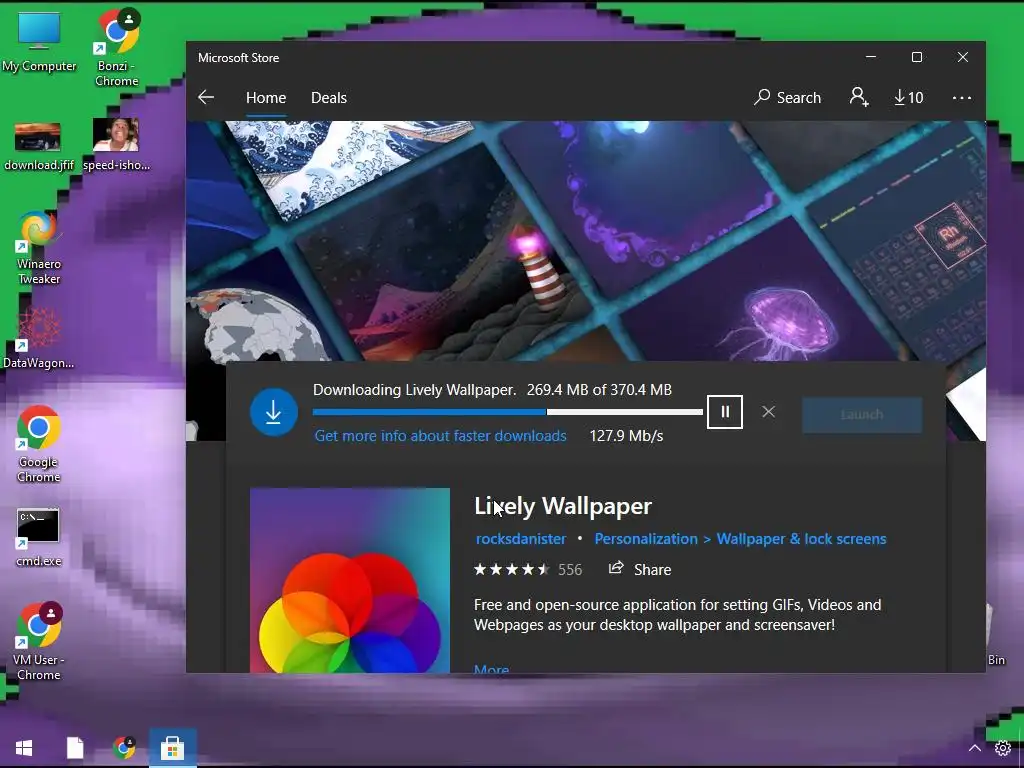Open Search in Microsoft Store
Image resolution: width=1024 pixels, height=768 pixels.
click(x=787, y=97)
